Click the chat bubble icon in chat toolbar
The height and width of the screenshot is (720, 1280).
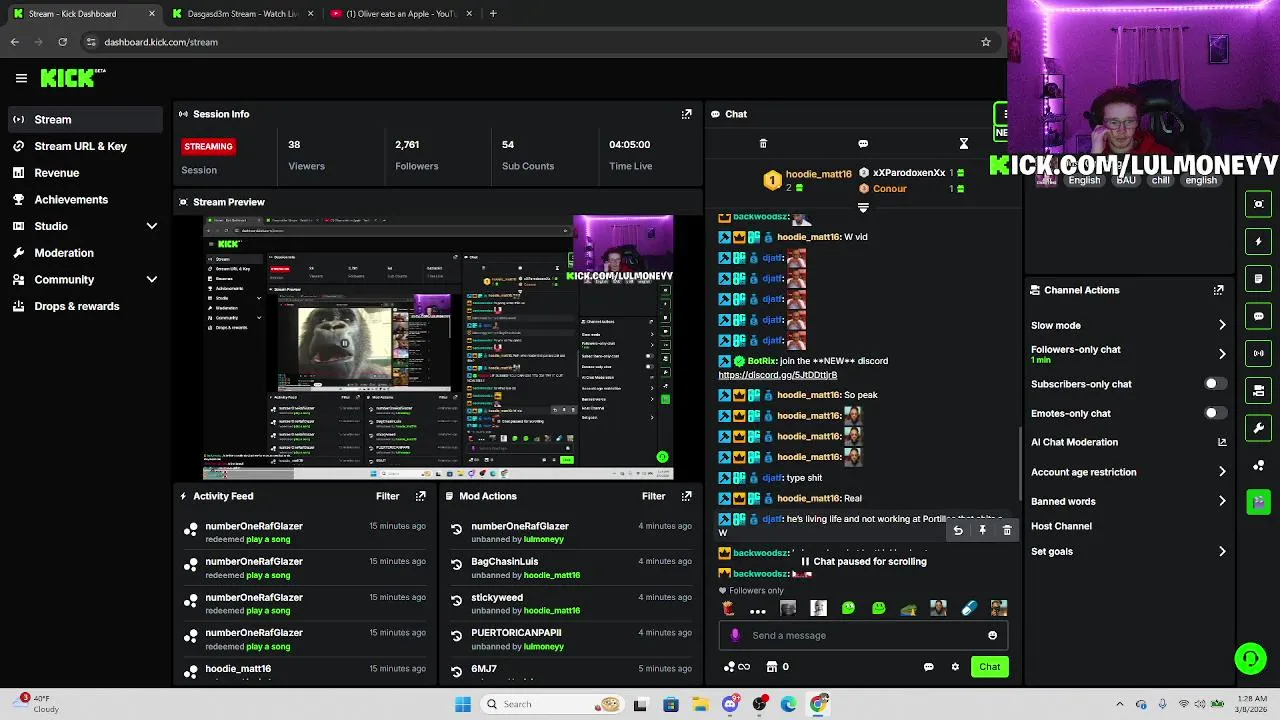point(863,144)
